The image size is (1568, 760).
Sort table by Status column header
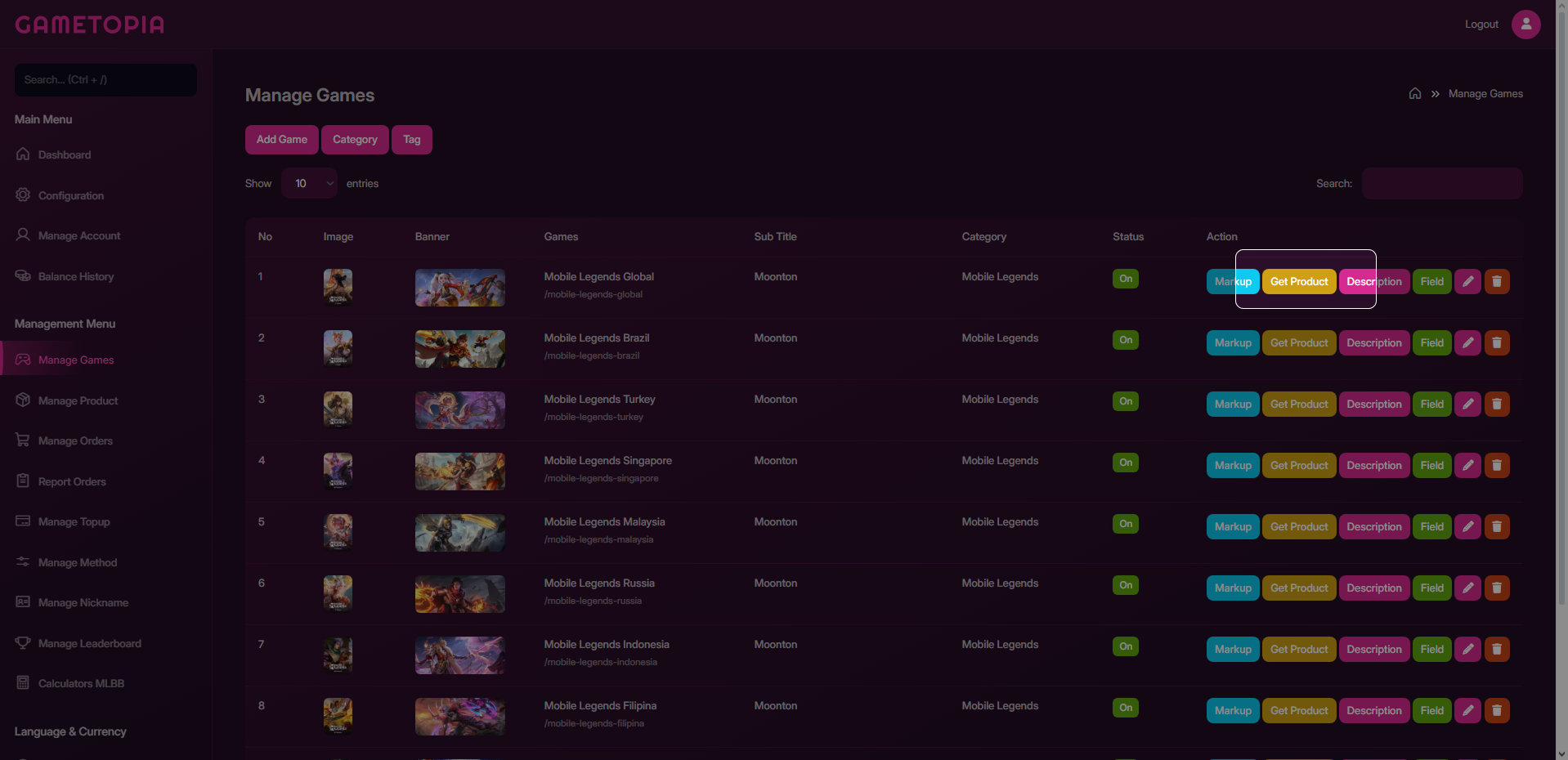point(1128,236)
